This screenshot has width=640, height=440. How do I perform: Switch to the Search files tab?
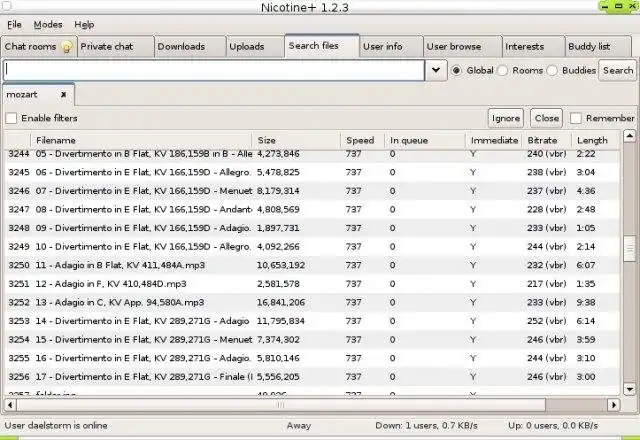pyautogui.click(x=322, y=46)
